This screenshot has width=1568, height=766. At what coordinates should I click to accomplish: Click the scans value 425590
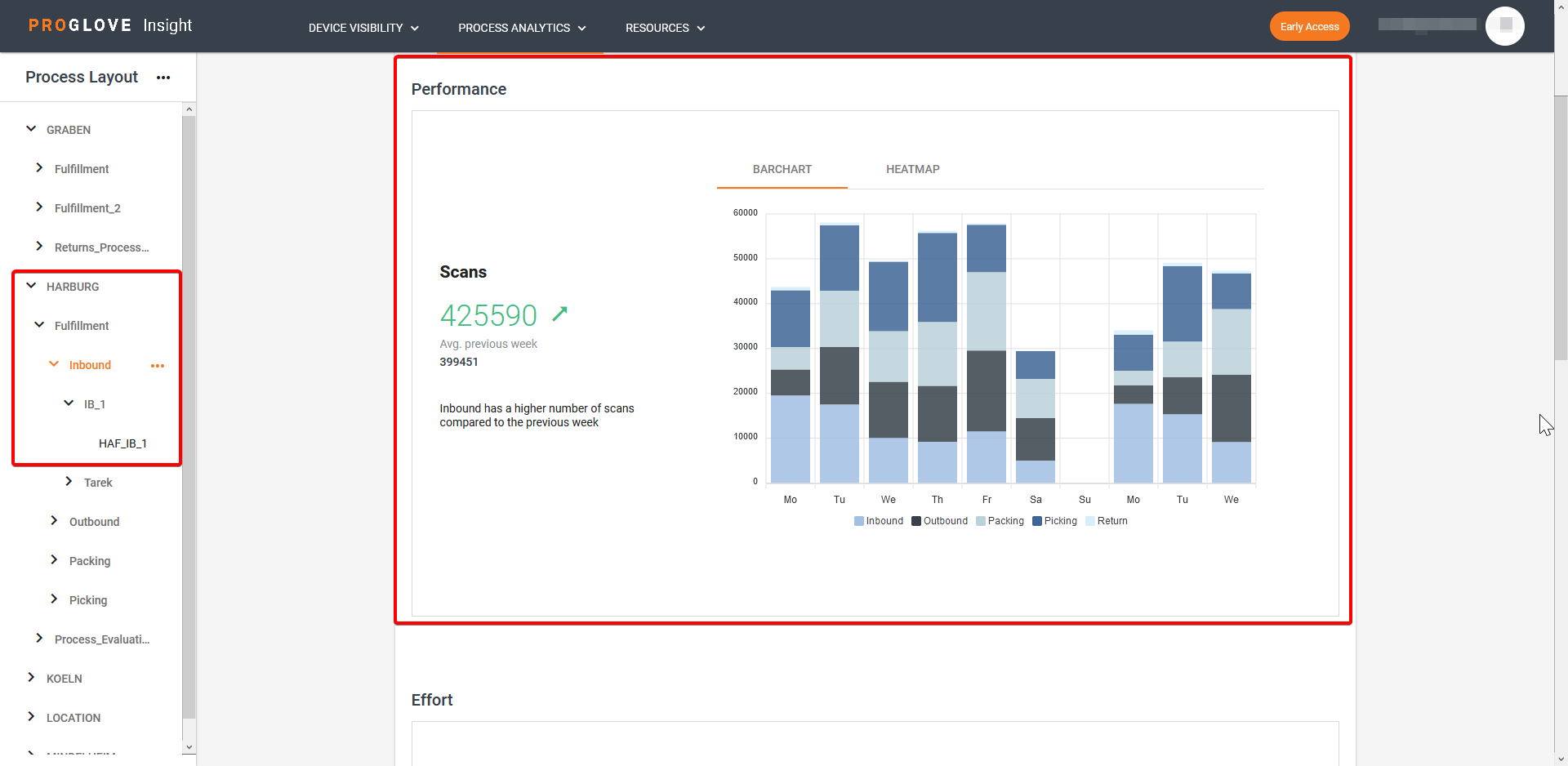pos(488,315)
